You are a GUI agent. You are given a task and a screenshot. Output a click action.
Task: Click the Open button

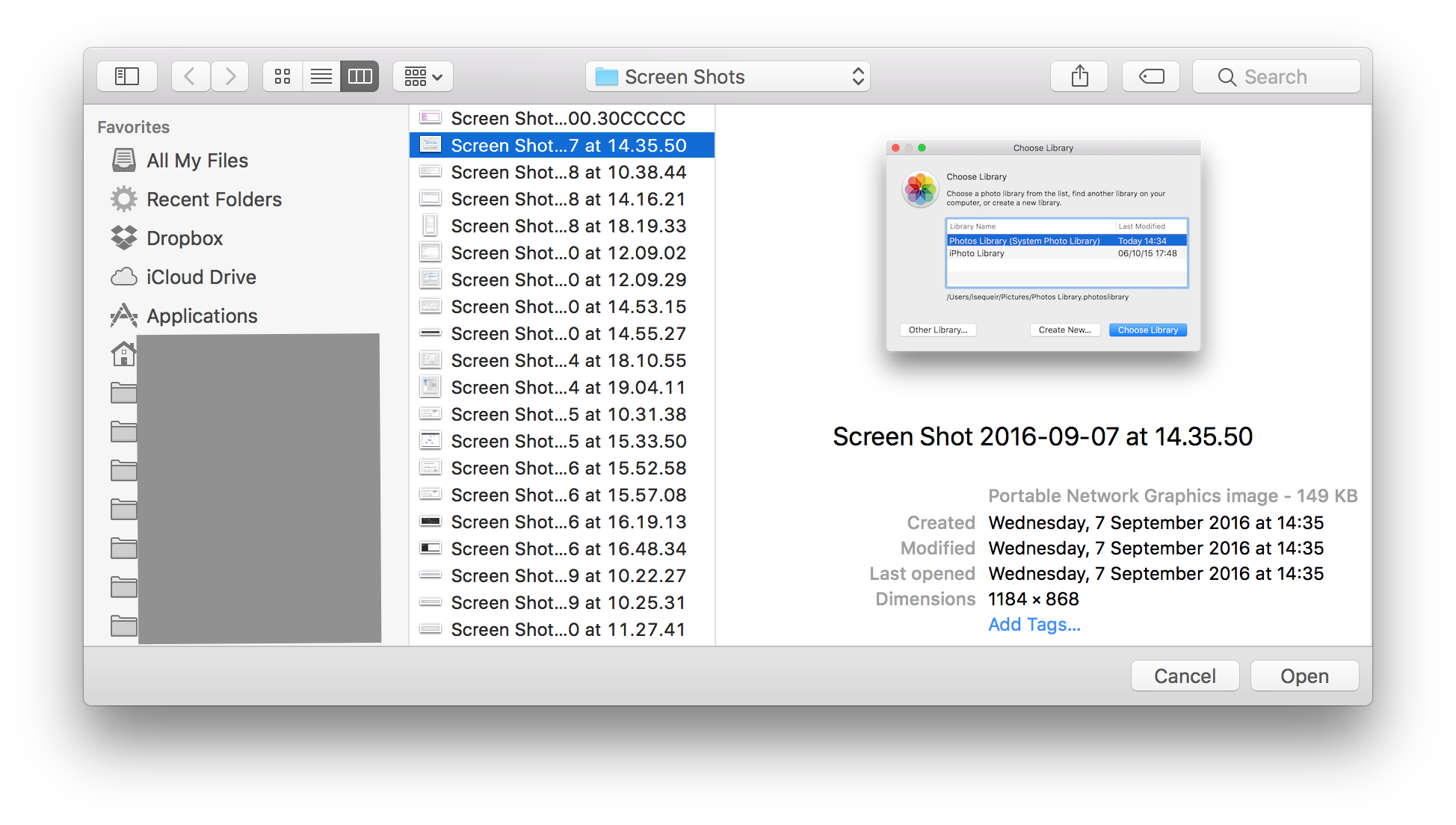1304,676
